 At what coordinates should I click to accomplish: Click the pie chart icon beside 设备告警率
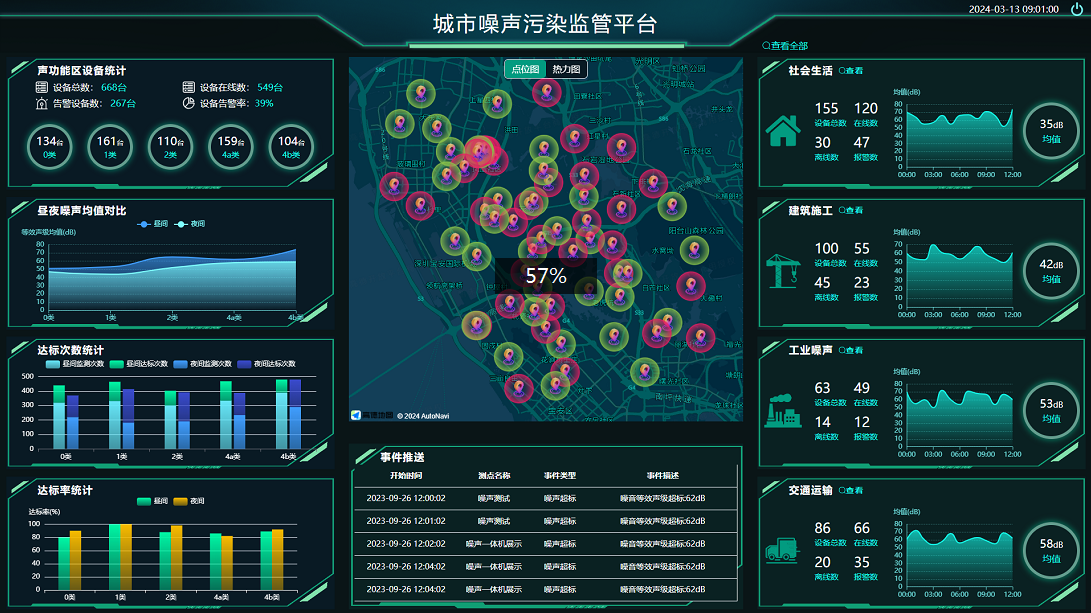click(189, 103)
